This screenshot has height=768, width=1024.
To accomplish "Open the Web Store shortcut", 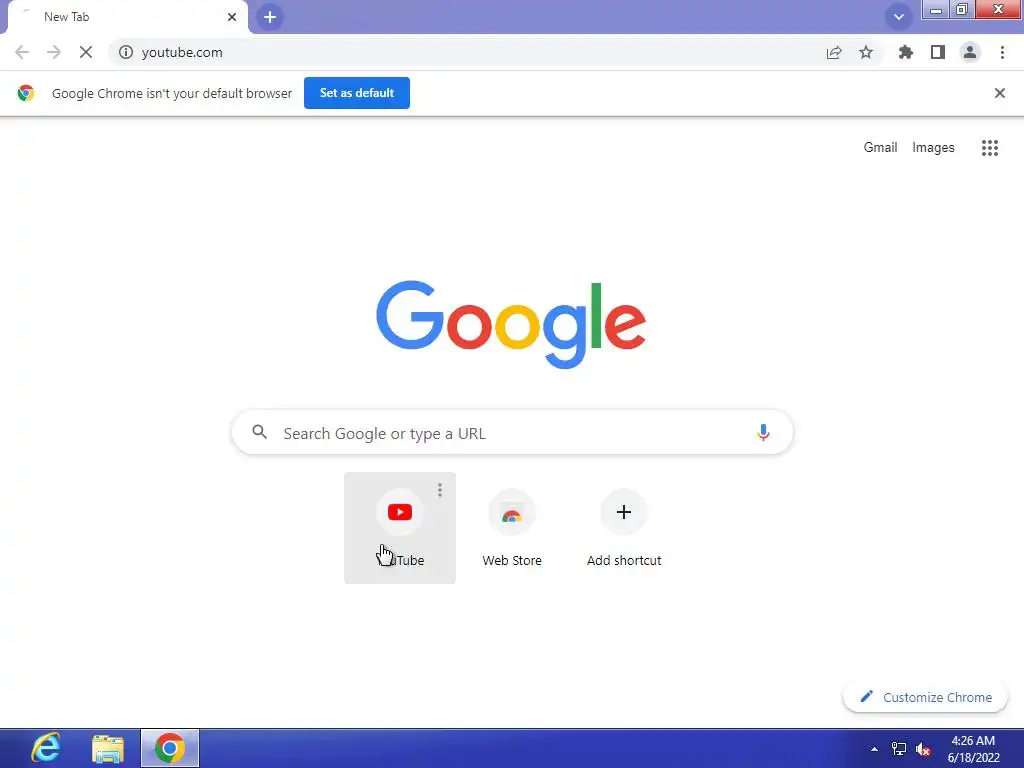I will 512,528.
